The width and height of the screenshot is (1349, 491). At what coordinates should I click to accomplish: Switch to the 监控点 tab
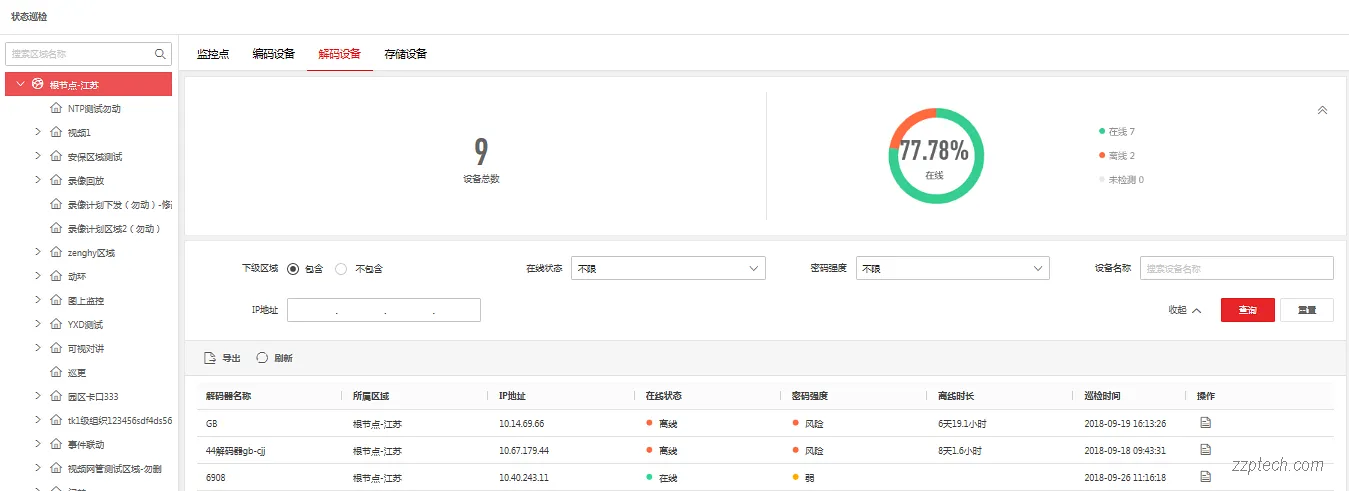213,54
